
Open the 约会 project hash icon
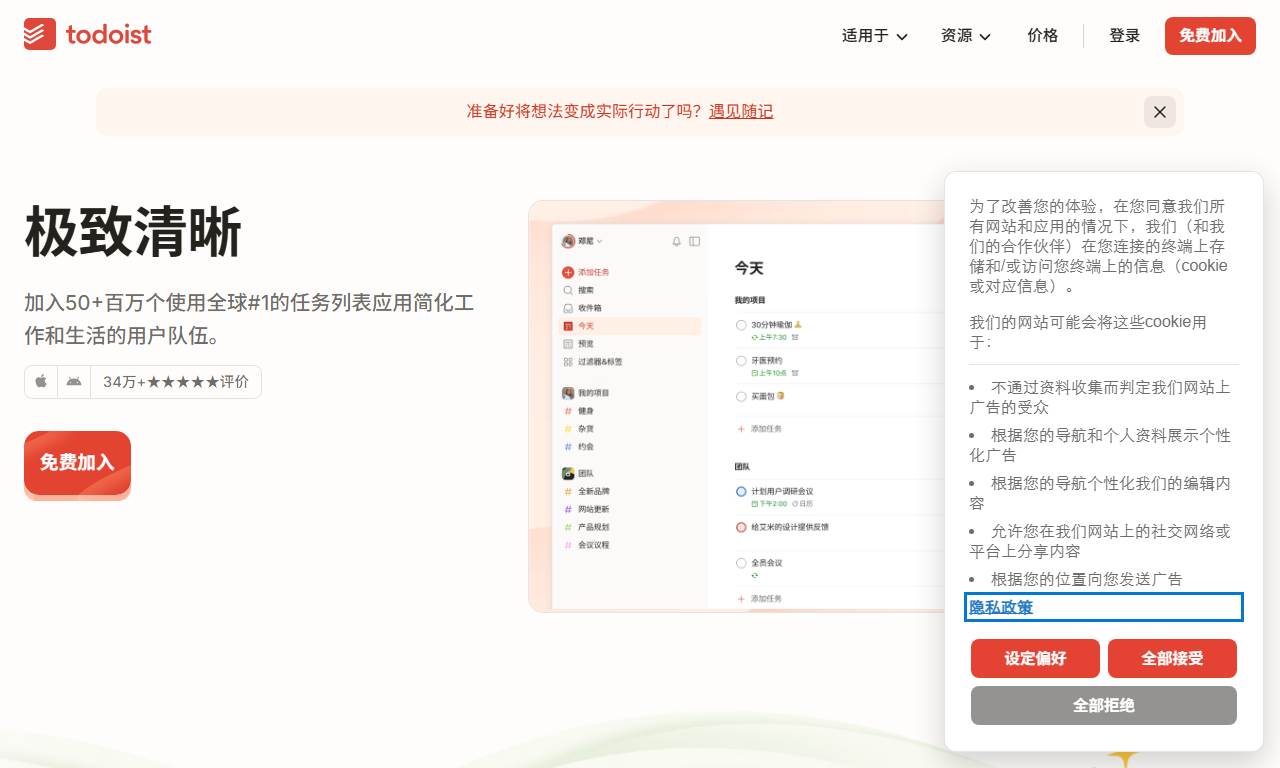[568, 447]
